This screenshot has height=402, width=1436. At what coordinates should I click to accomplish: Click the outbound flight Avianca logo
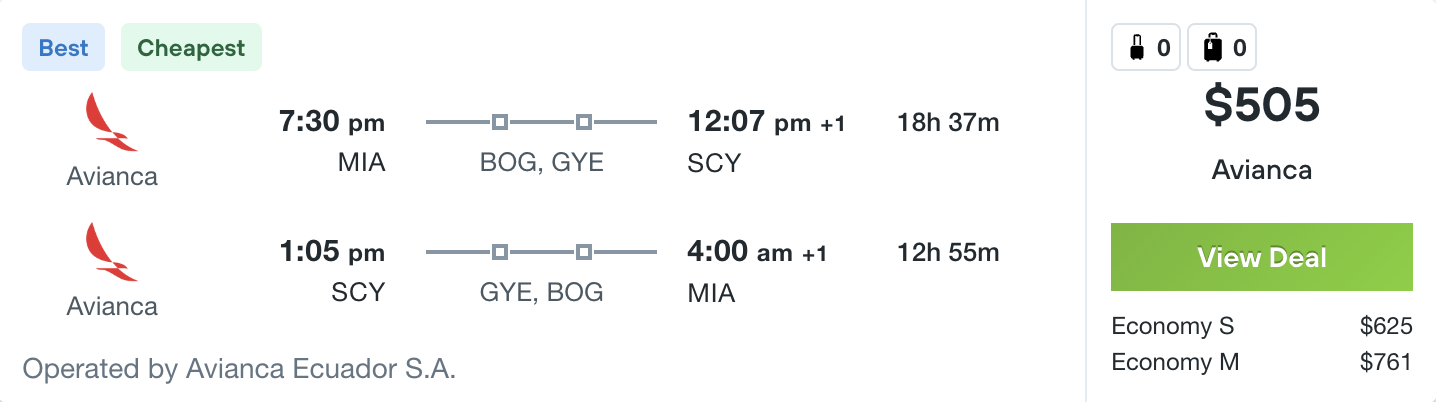[x=112, y=122]
